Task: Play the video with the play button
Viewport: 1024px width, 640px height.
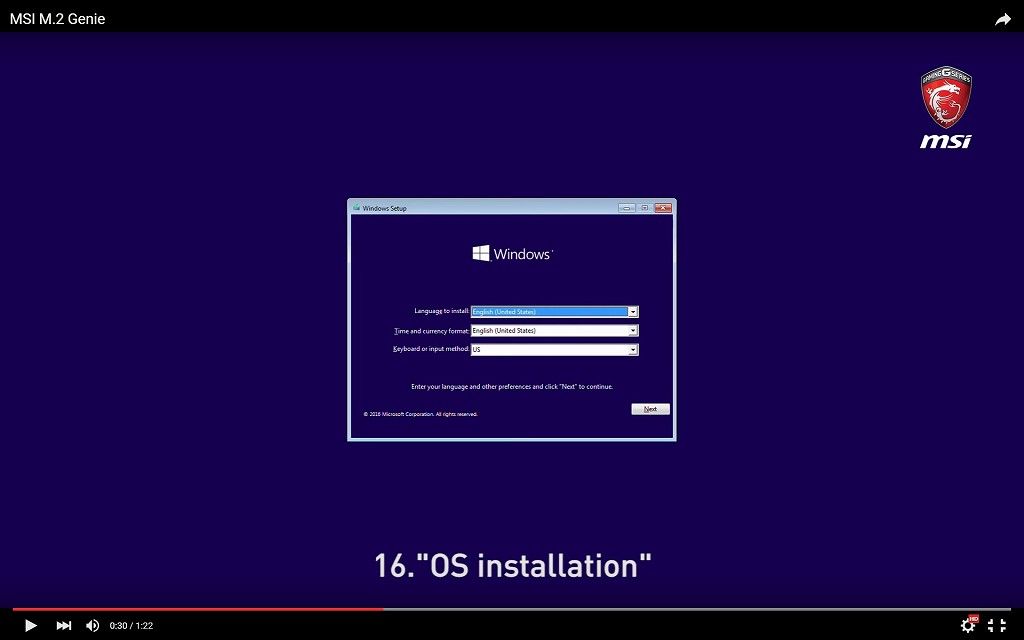Action: point(30,626)
